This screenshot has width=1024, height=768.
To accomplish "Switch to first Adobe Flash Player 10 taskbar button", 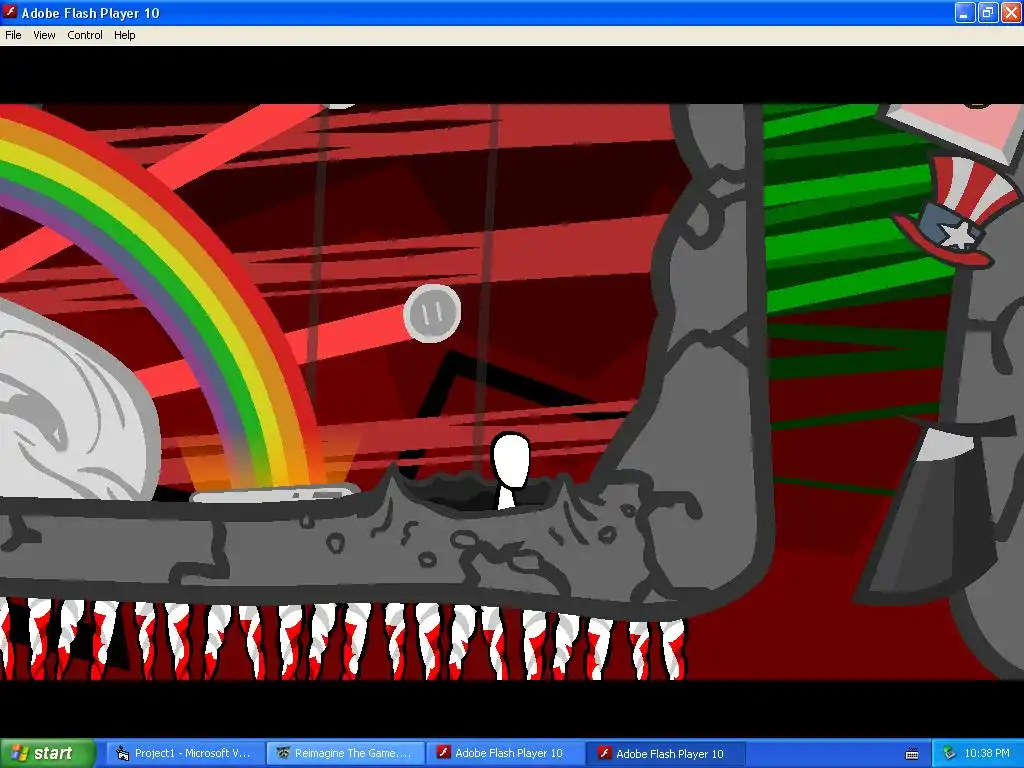I will (505, 753).
